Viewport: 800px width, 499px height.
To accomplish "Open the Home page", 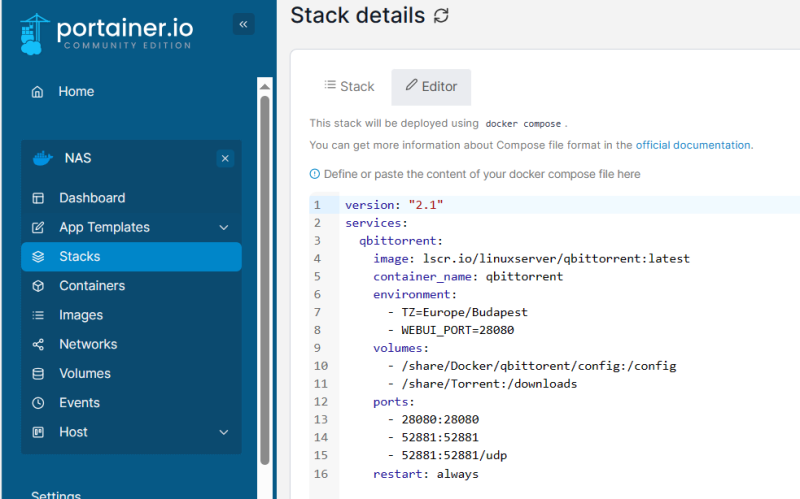I will [76, 92].
